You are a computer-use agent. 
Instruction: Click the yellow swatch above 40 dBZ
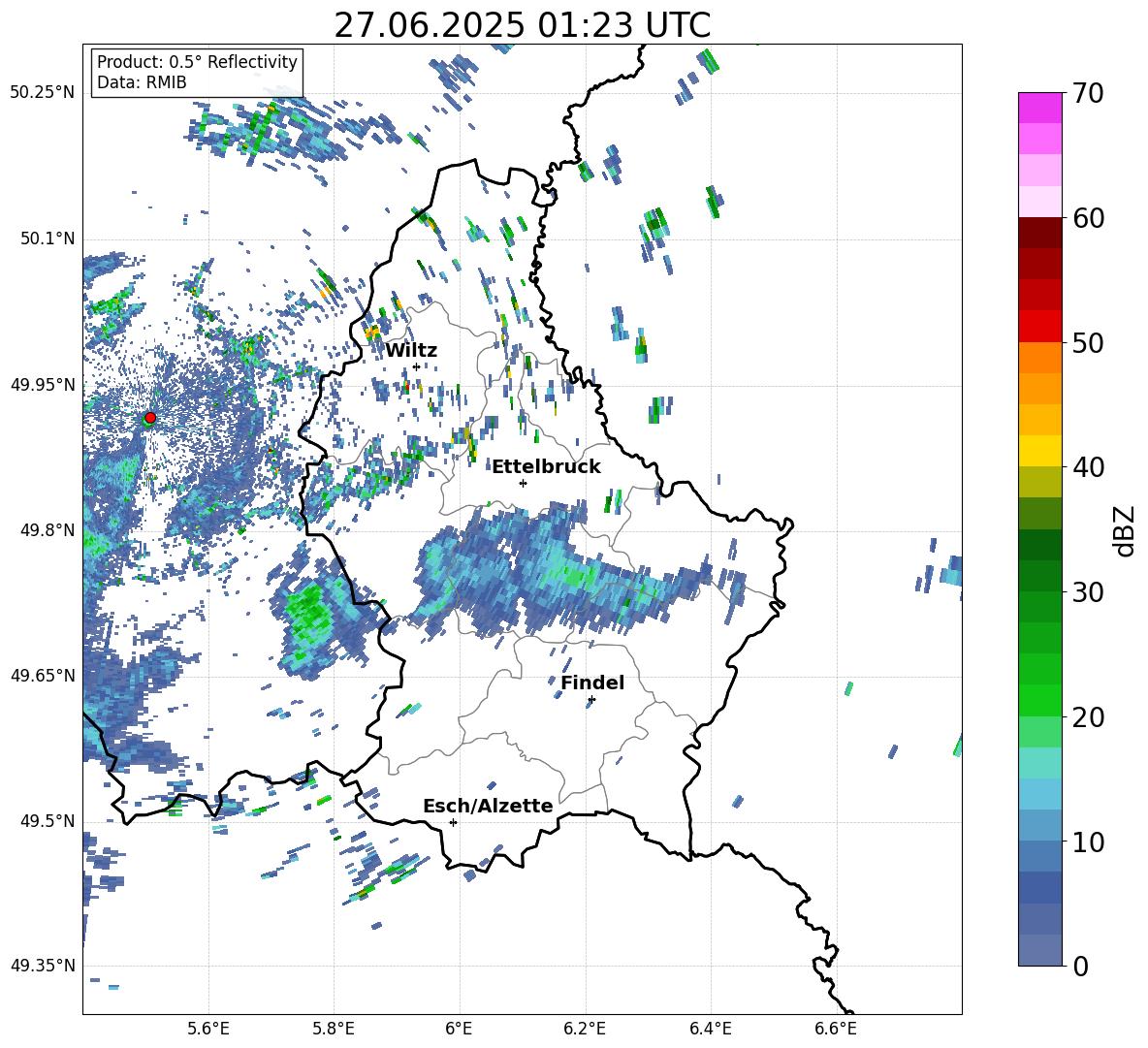(x=1039, y=451)
